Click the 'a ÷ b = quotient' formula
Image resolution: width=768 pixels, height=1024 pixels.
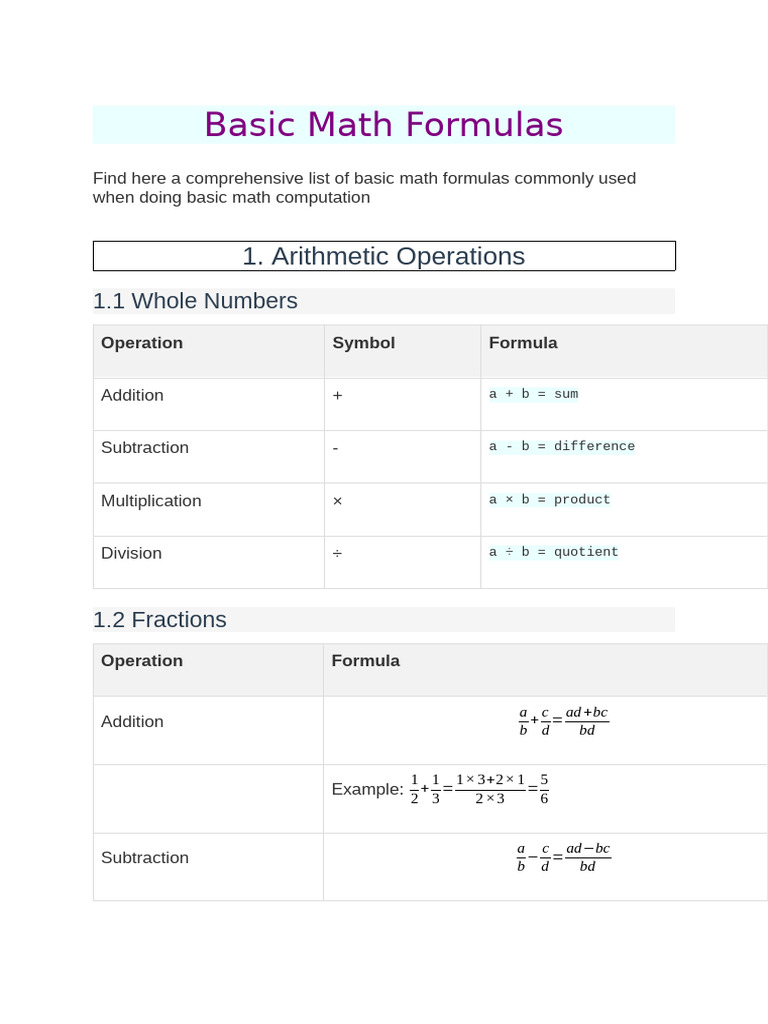click(x=553, y=552)
